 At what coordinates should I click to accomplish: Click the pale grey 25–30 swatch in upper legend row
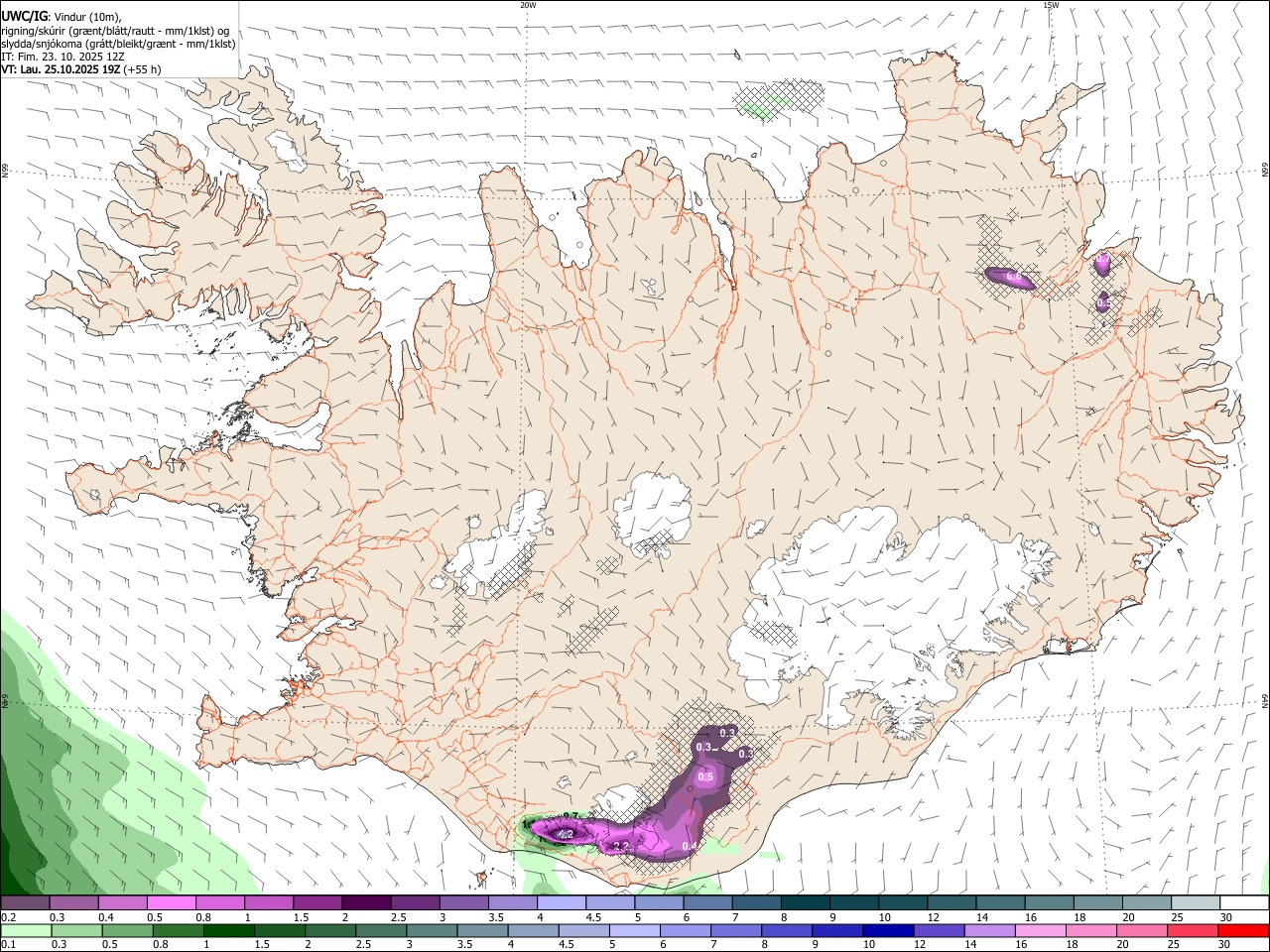coord(1195,902)
